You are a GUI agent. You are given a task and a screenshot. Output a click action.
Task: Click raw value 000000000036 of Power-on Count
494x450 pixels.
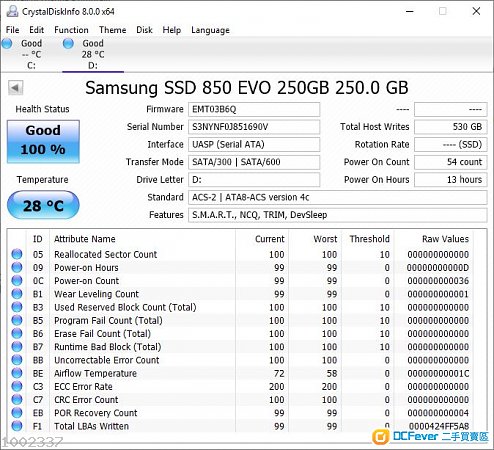tap(438, 281)
